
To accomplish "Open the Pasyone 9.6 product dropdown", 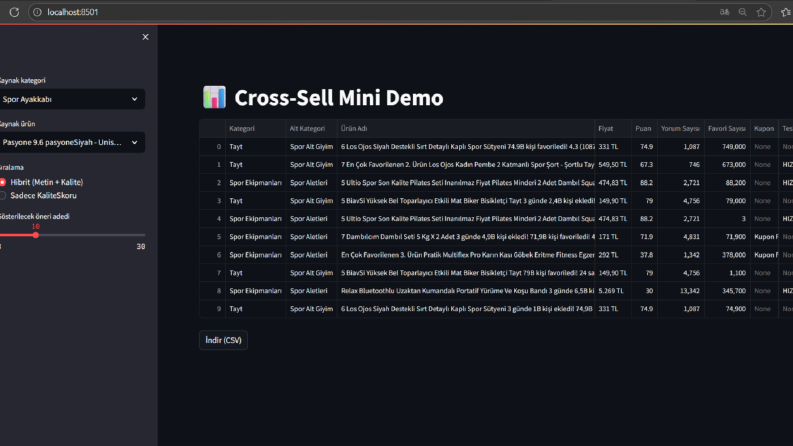I will (71, 143).
